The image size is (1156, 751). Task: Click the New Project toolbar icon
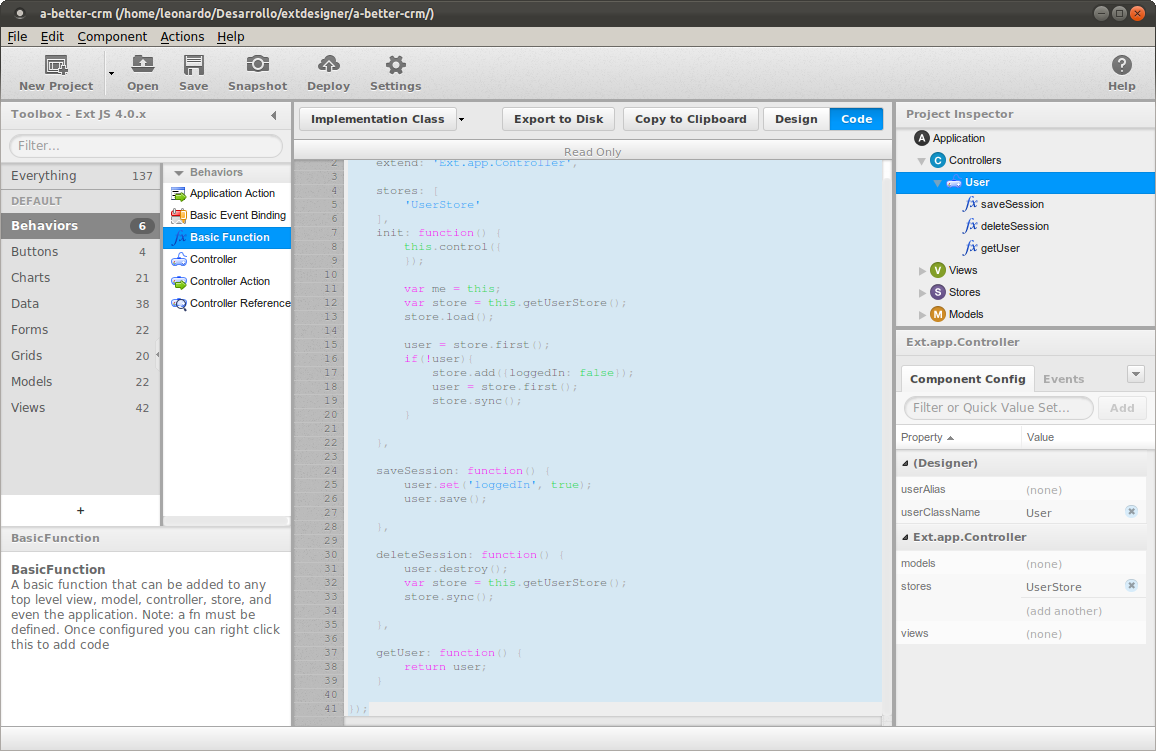click(56, 65)
